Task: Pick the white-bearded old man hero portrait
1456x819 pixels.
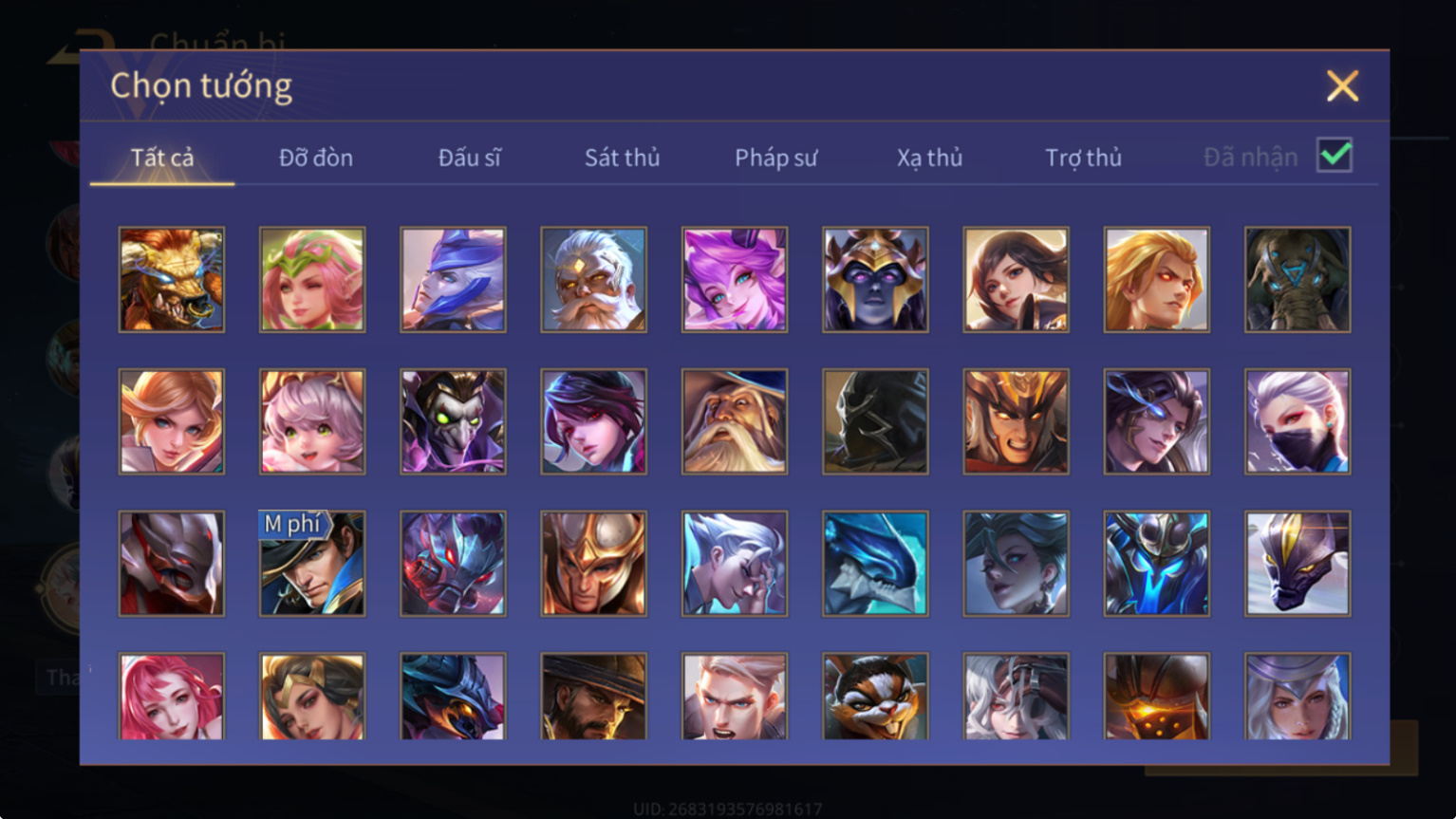Action: [593, 279]
